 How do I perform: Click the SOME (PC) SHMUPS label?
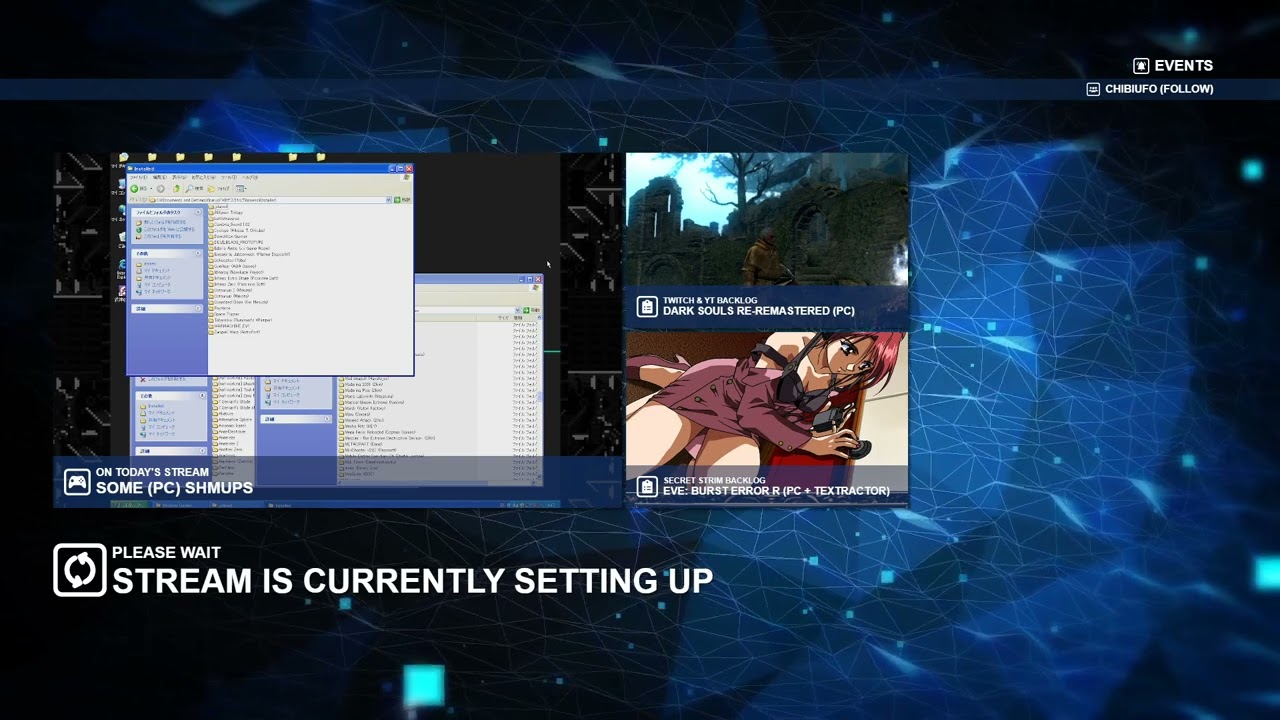point(174,488)
